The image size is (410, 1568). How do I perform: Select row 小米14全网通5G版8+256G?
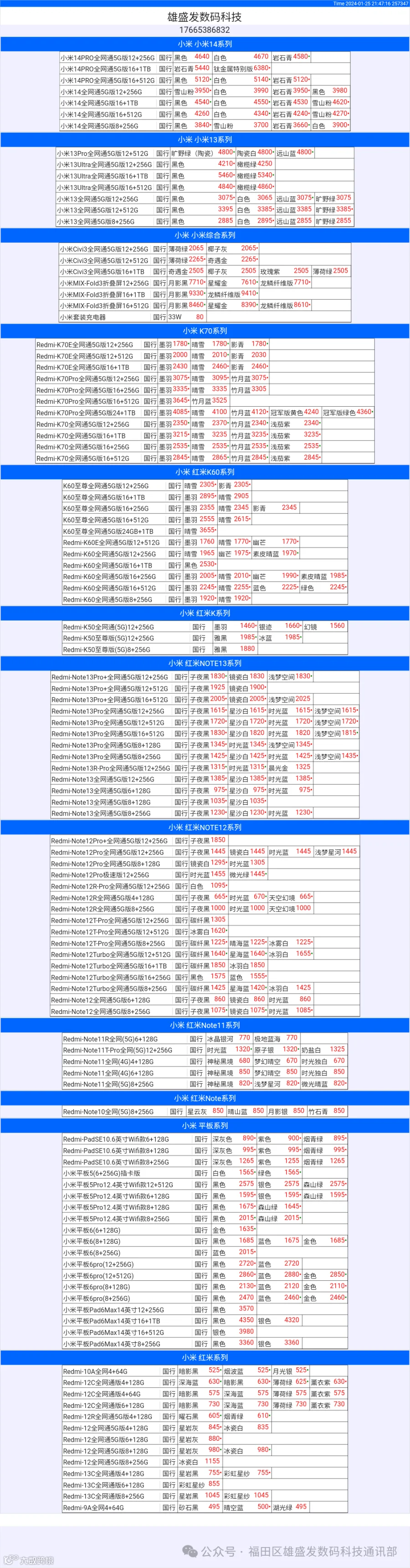tap(205, 125)
